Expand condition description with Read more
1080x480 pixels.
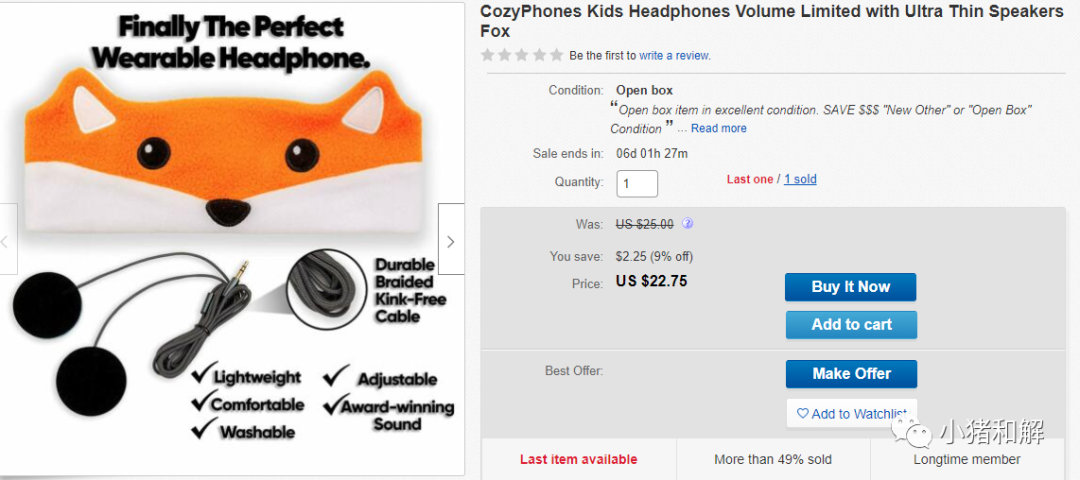(718, 128)
